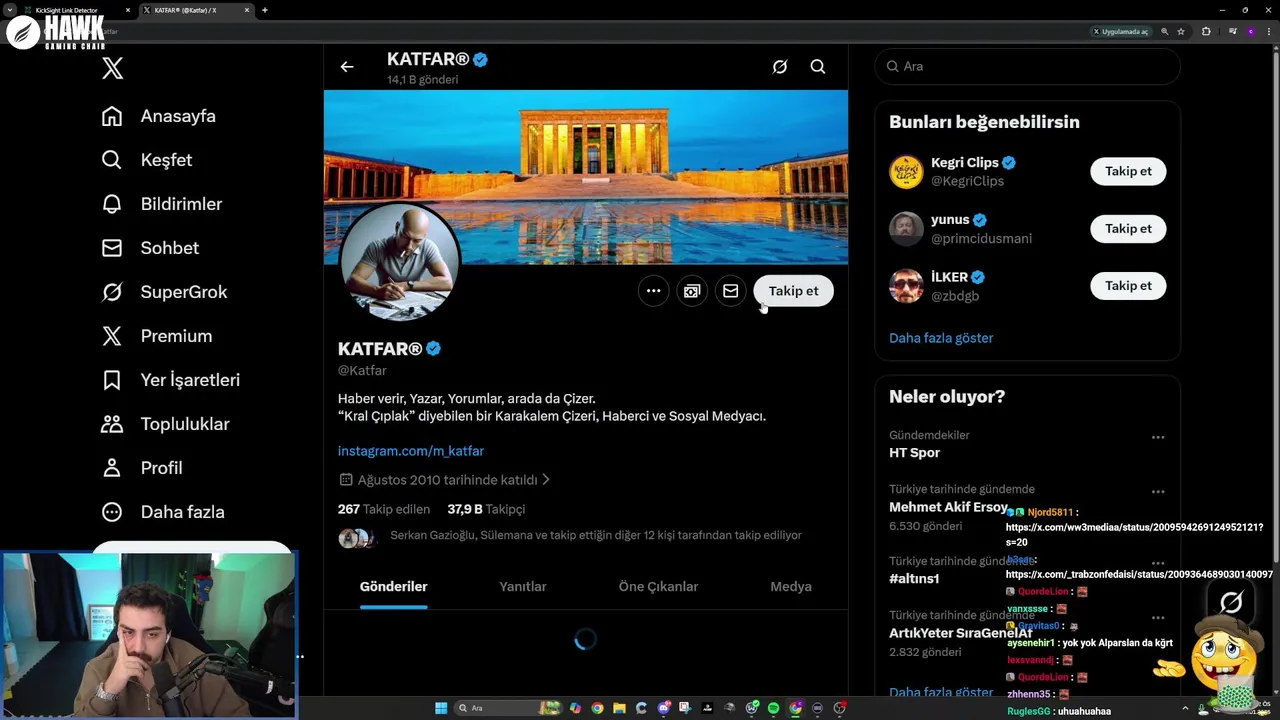Open browser extensions puzzle icon
Viewport: 1280px width, 720px height.
1206,31
